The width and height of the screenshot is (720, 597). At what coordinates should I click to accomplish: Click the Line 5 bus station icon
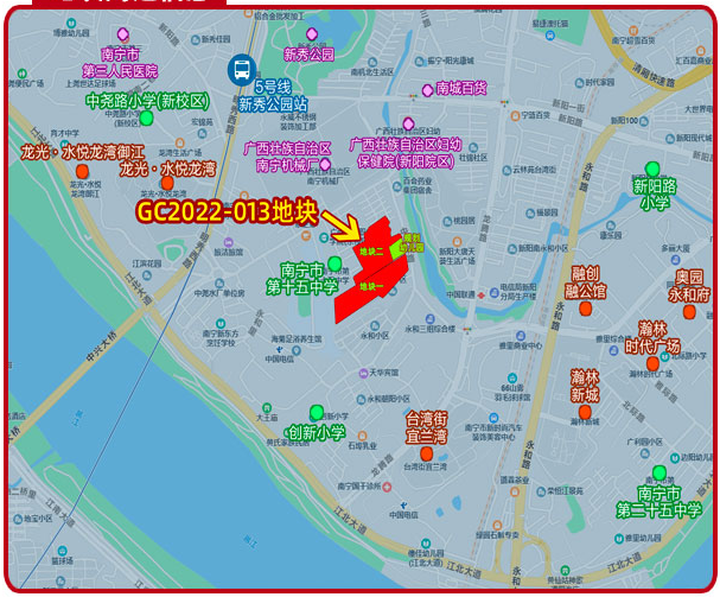point(242,70)
